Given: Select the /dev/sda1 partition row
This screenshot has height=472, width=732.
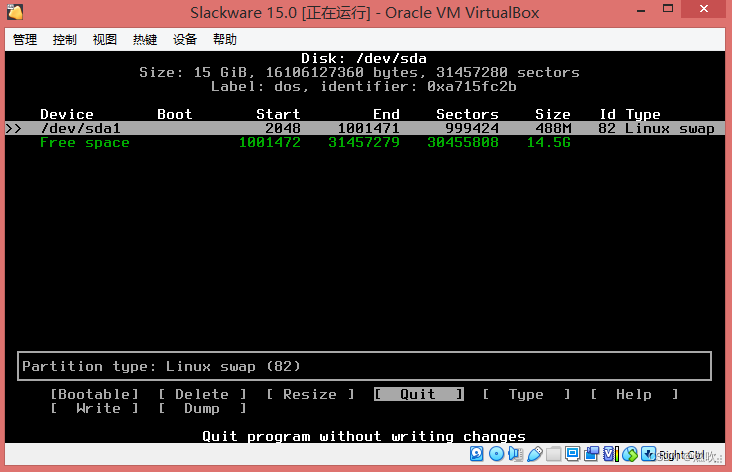Looking at the screenshot, I should pyautogui.click(x=365, y=128).
